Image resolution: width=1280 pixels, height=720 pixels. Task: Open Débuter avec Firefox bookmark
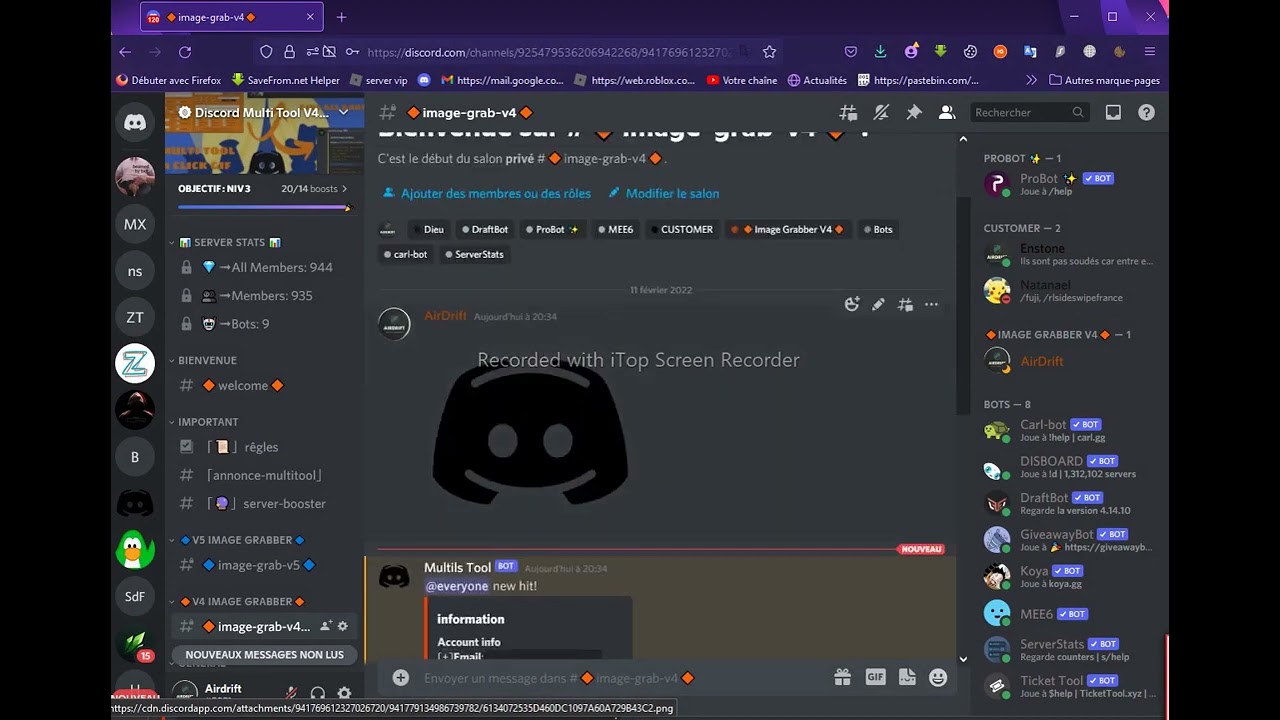[169, 80]
